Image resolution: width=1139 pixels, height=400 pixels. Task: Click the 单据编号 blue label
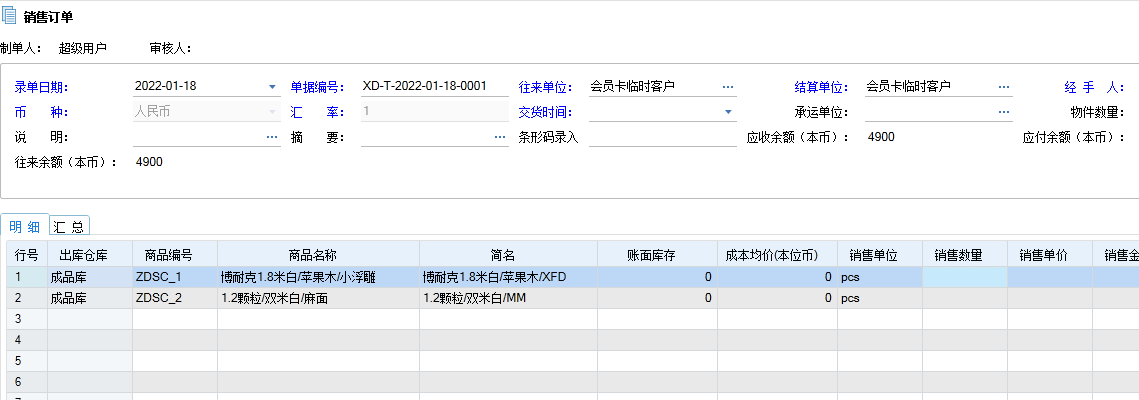pos(316,87)
